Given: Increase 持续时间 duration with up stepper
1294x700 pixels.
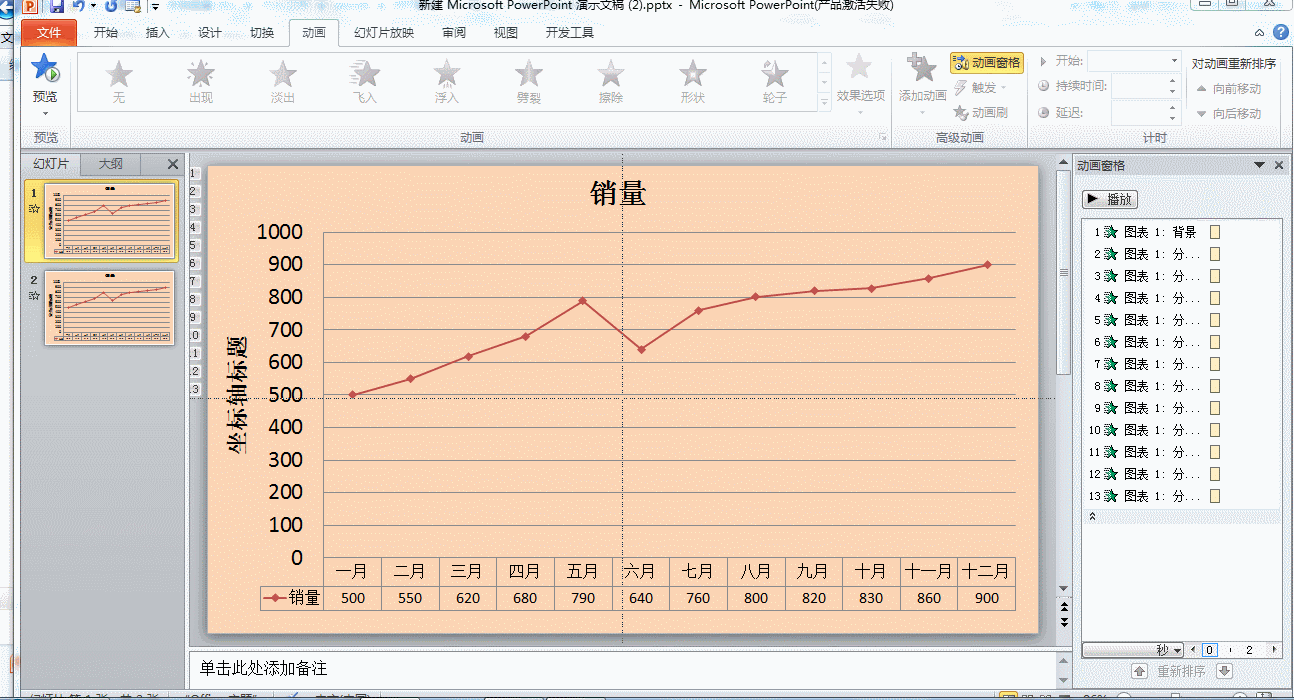Looking at the screenshot, I should point(1174,82).
